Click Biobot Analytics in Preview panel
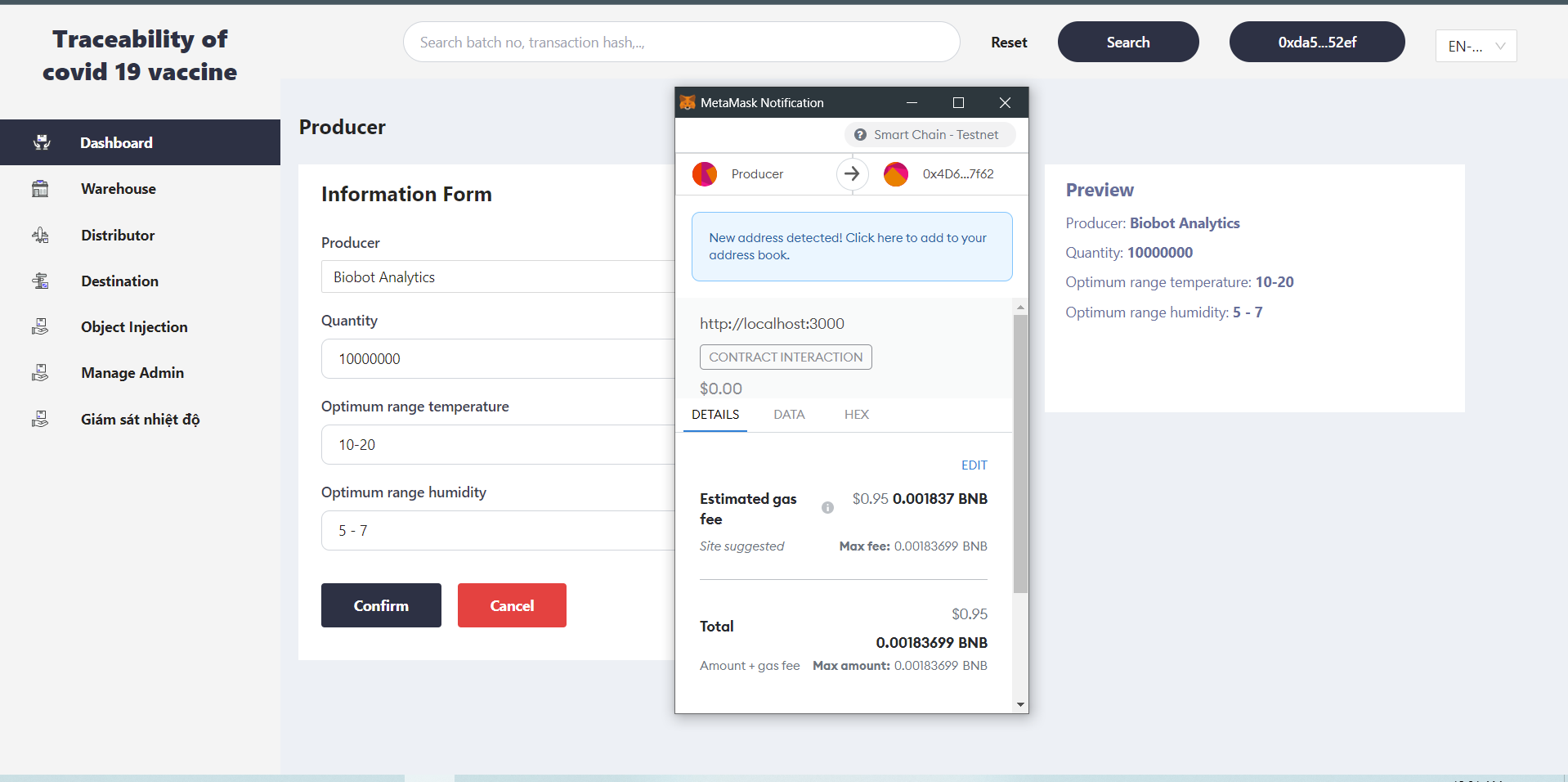Screen dimensions: 1568x782 pyautogui.click(x=1185, y=223)
